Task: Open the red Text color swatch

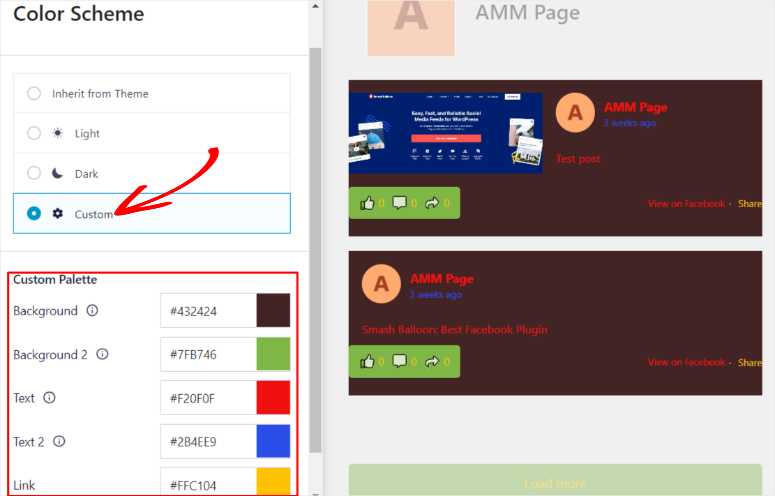Action: pos(273,398)
